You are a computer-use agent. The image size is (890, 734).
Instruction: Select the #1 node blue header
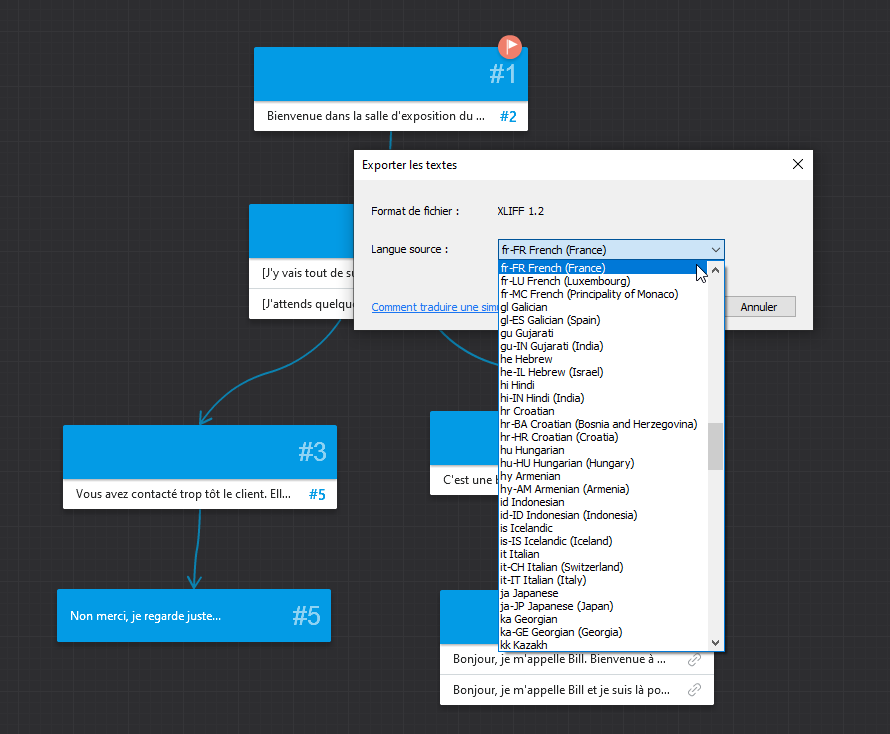tap(390, 74)
